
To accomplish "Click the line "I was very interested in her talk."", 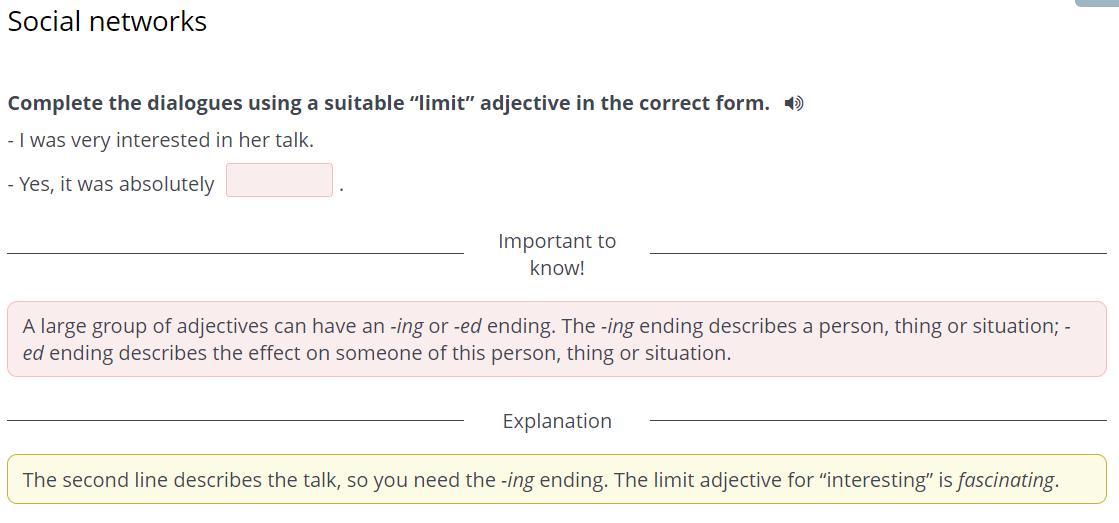I will click(161, 141).
